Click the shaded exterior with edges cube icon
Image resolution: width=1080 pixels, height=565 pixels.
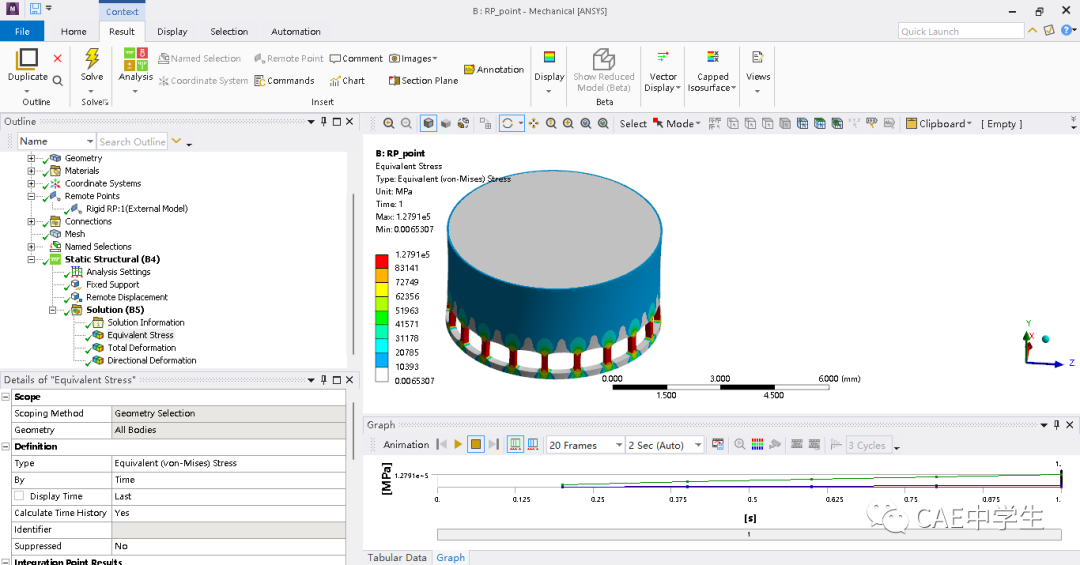tap(428, 123)
